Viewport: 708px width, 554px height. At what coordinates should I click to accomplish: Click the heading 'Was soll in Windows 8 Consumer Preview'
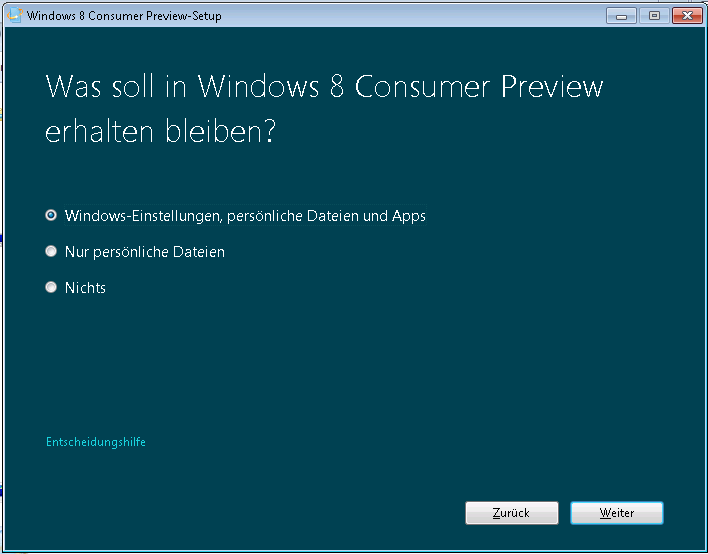click(324, 86)
